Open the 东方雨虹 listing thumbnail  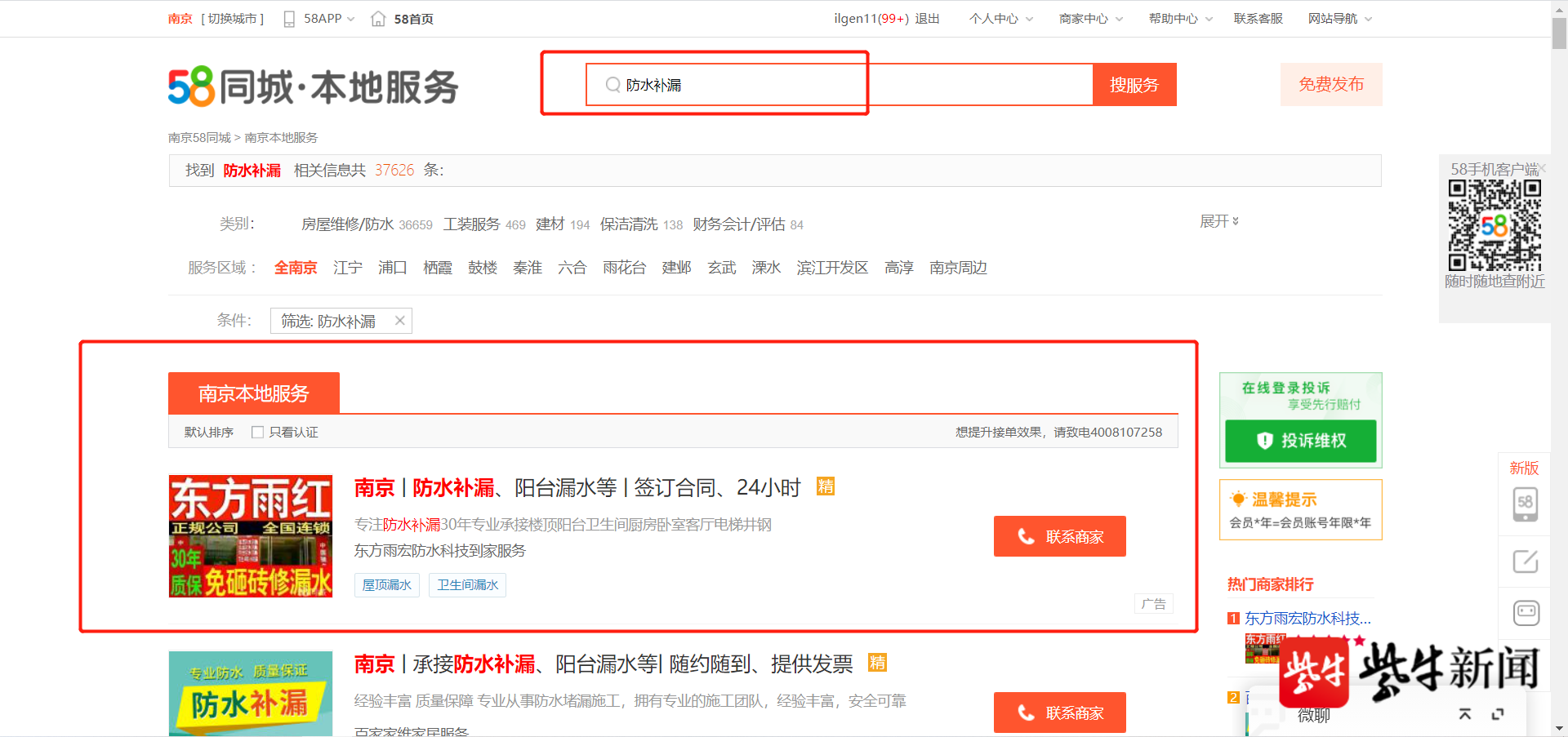pyautogui.click(x=251, y=536)
